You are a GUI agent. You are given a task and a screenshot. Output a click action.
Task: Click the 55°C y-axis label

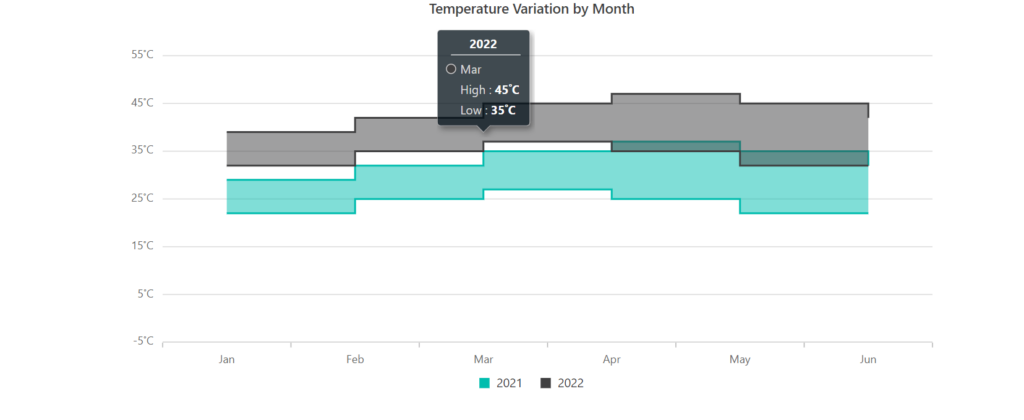[142, 55]
